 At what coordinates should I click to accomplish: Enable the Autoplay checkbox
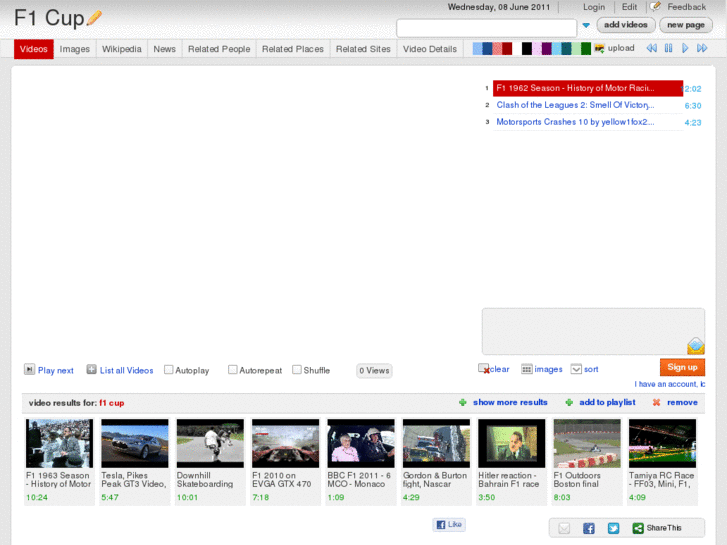pos(169,370)
